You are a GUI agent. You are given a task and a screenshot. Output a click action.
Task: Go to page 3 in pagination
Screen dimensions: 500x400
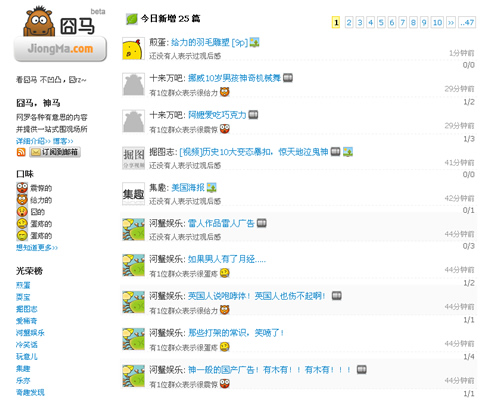(360, 22)
